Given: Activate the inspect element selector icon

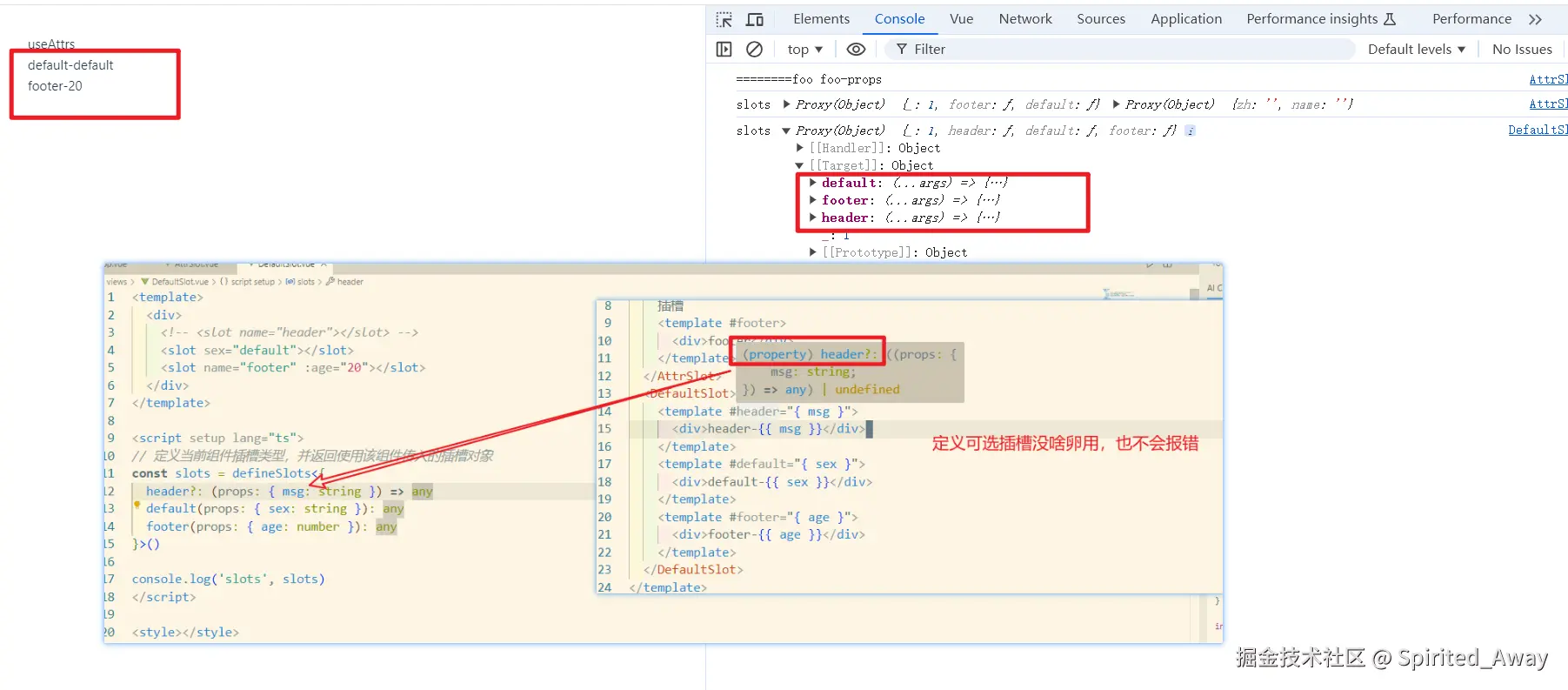Looking at the screenshot, I should [x=724, y=19].
